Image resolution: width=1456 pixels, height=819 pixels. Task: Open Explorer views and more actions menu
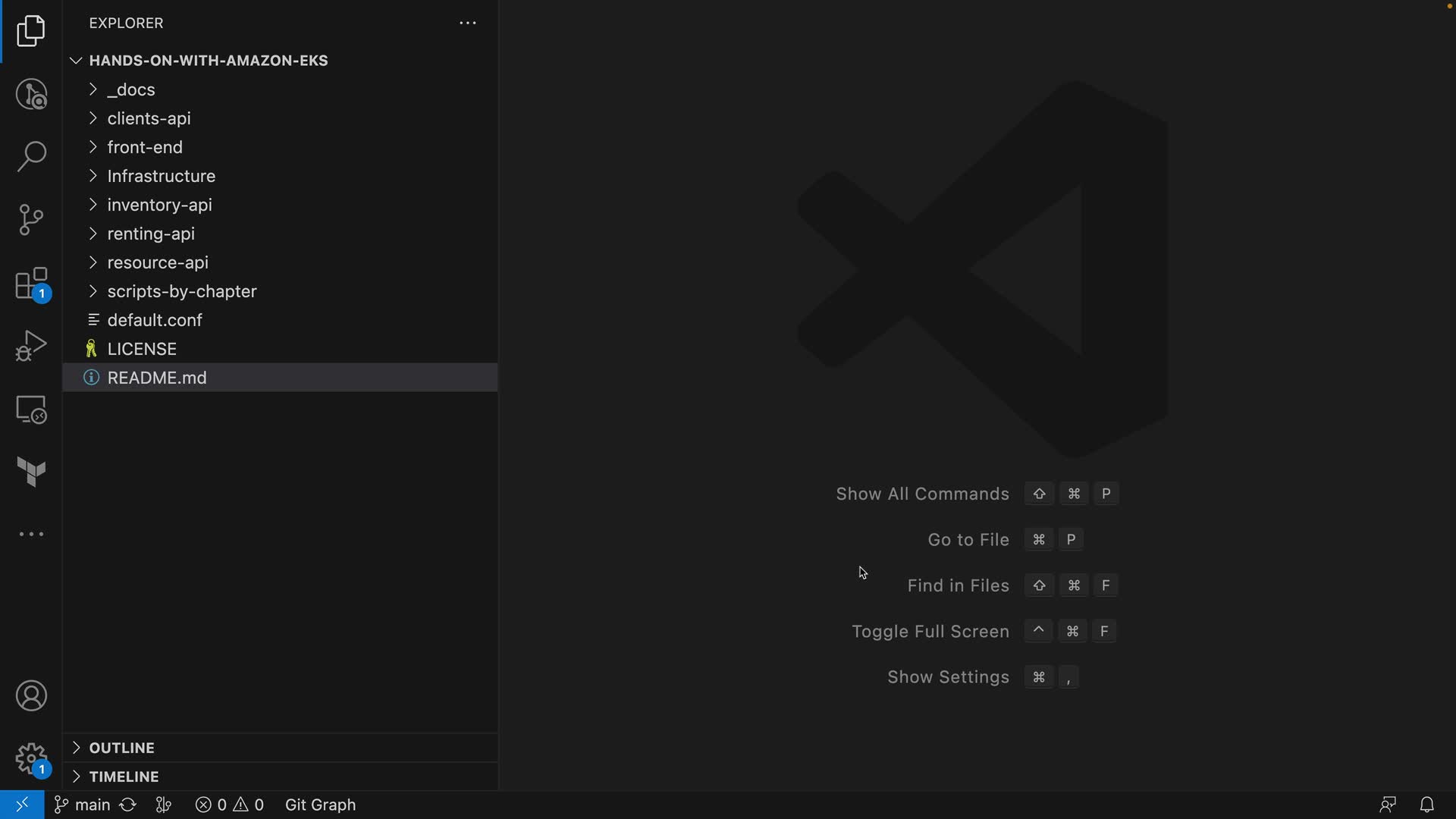point(467,24)
